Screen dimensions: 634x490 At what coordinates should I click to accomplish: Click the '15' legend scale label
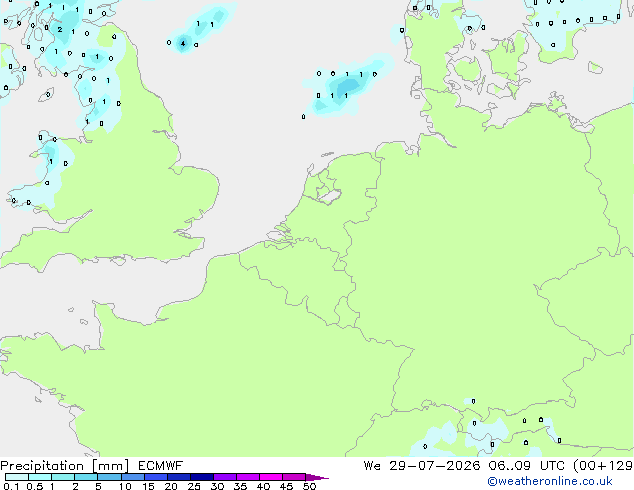pyautogui.click(x=148, y=486)
